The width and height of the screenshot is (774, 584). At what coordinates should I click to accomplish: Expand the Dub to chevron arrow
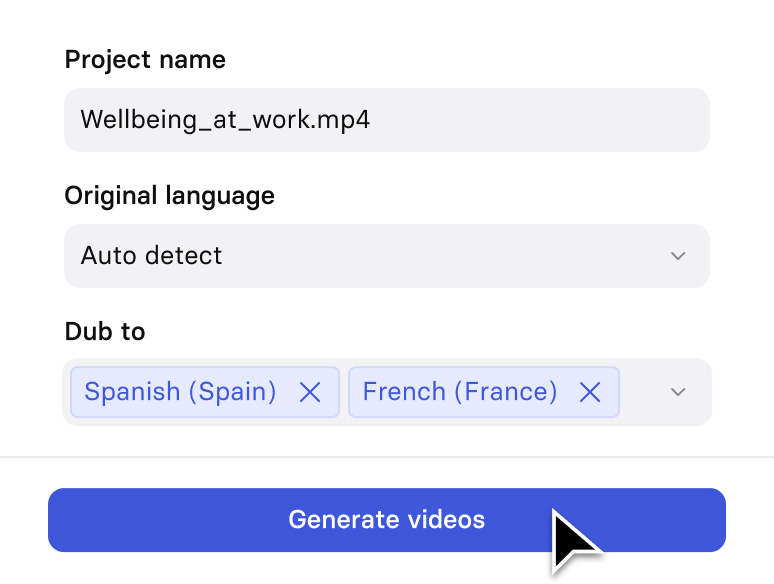pyautogui.click(x=678, y=392)
